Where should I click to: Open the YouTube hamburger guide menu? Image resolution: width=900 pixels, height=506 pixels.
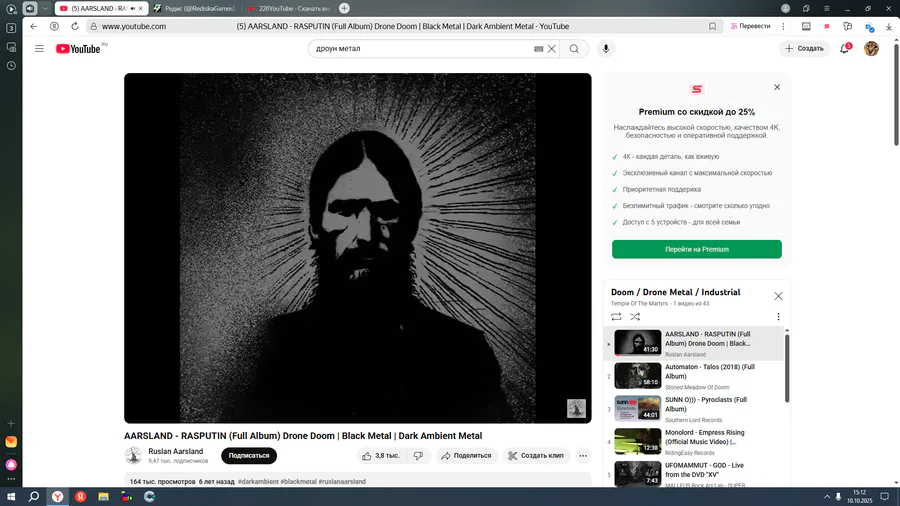(x=39, y=49)
